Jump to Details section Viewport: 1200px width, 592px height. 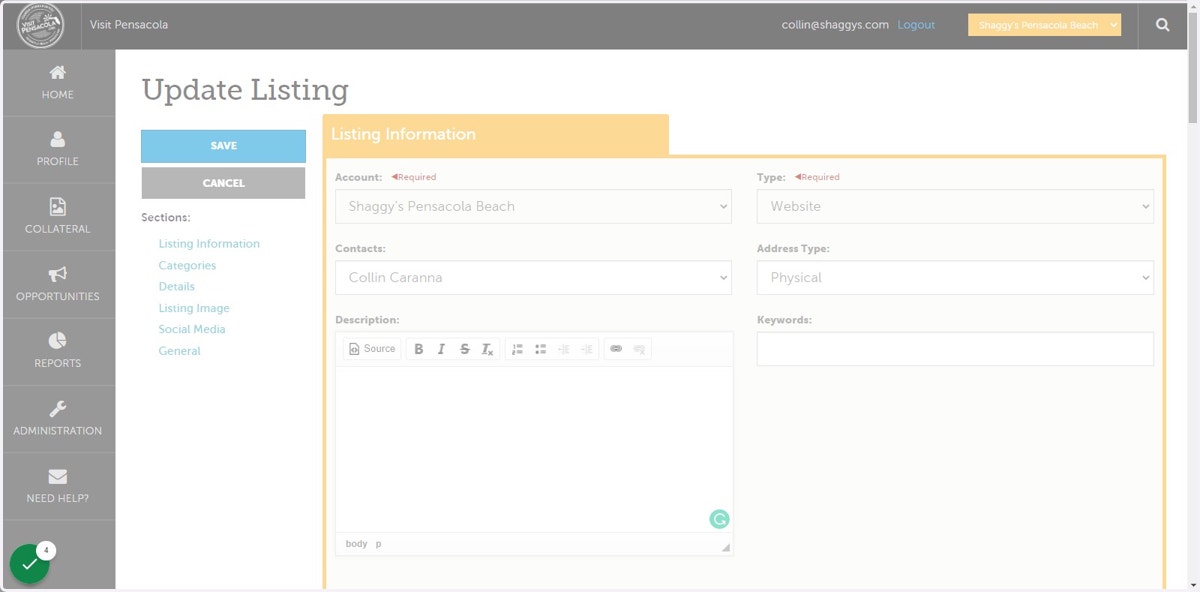[x=176, y=287]
